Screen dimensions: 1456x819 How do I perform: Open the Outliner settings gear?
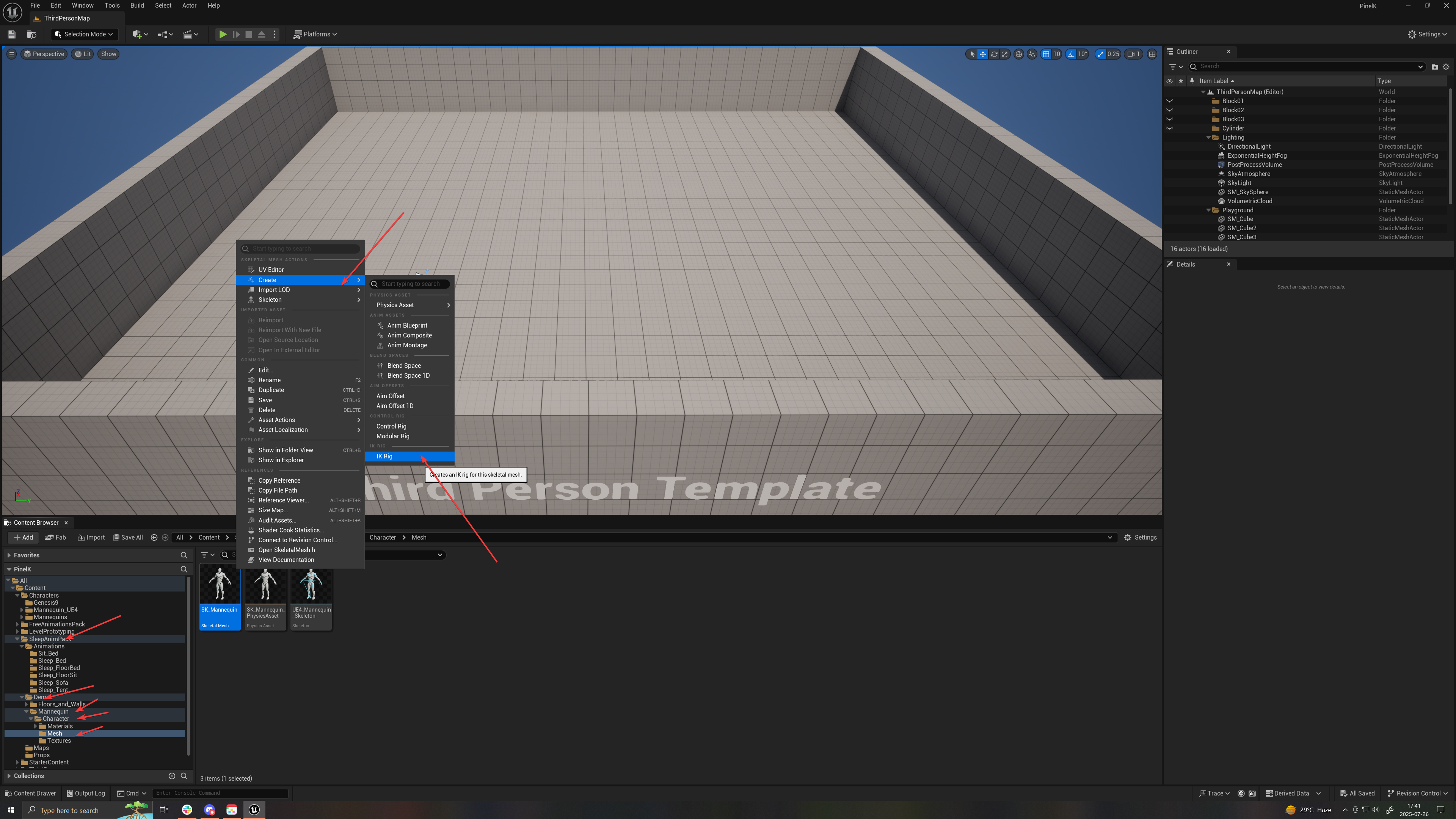[x=1447, y=67]
